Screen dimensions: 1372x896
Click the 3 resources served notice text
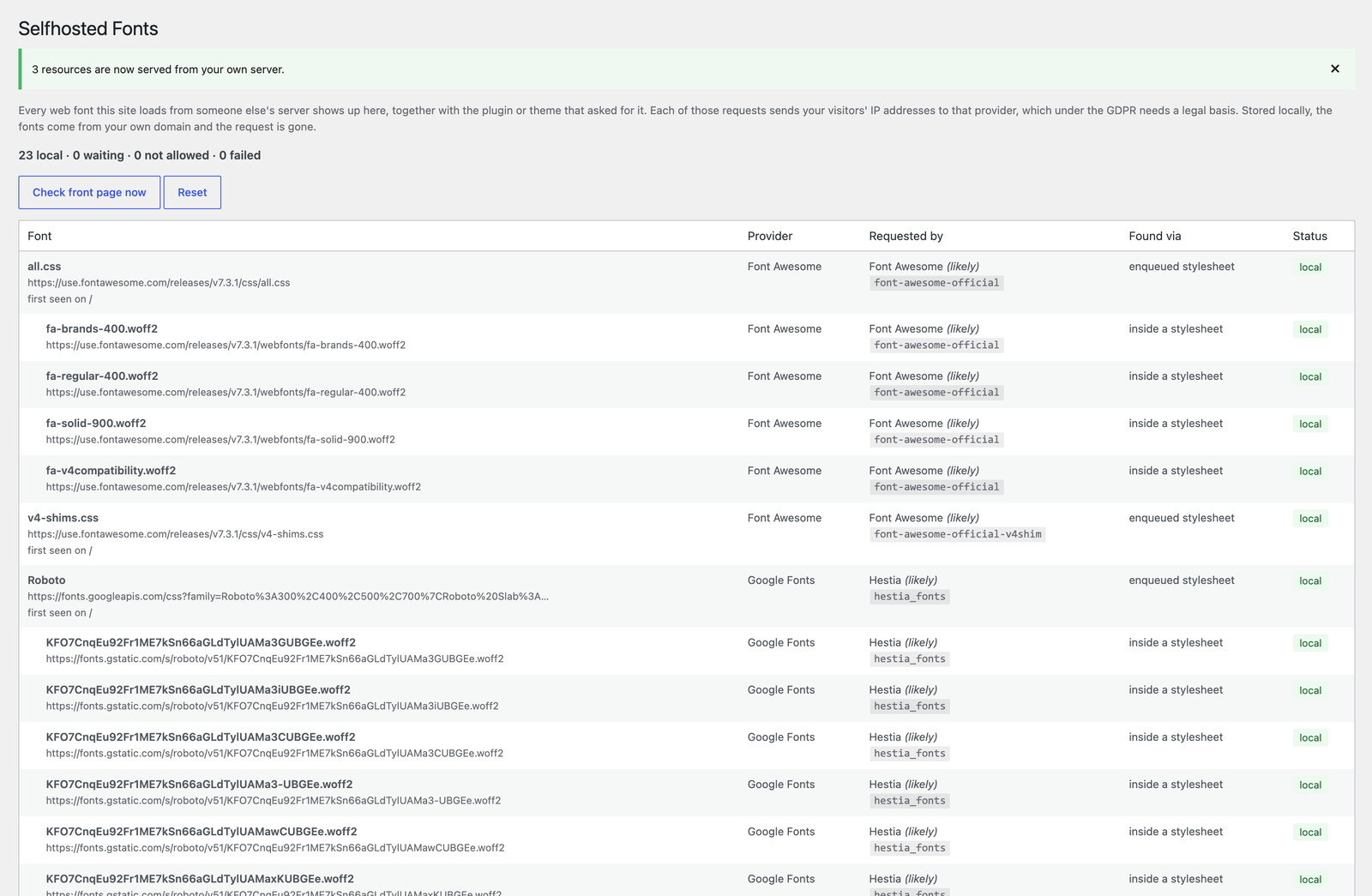(x=158, y=69)
